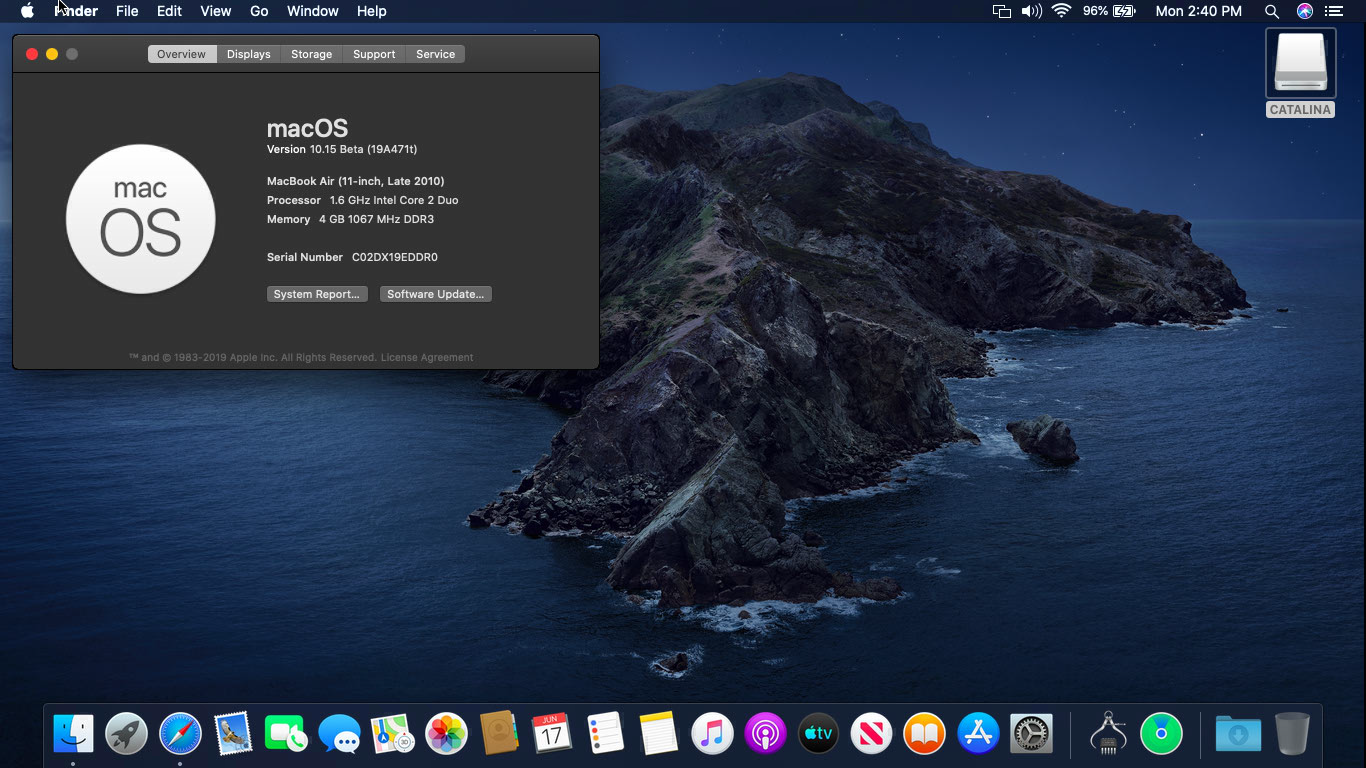Viewport: 1366px width, 768px height.
Task: Launch the App Store
Action: pyautogui.click(x=977, y=733)
